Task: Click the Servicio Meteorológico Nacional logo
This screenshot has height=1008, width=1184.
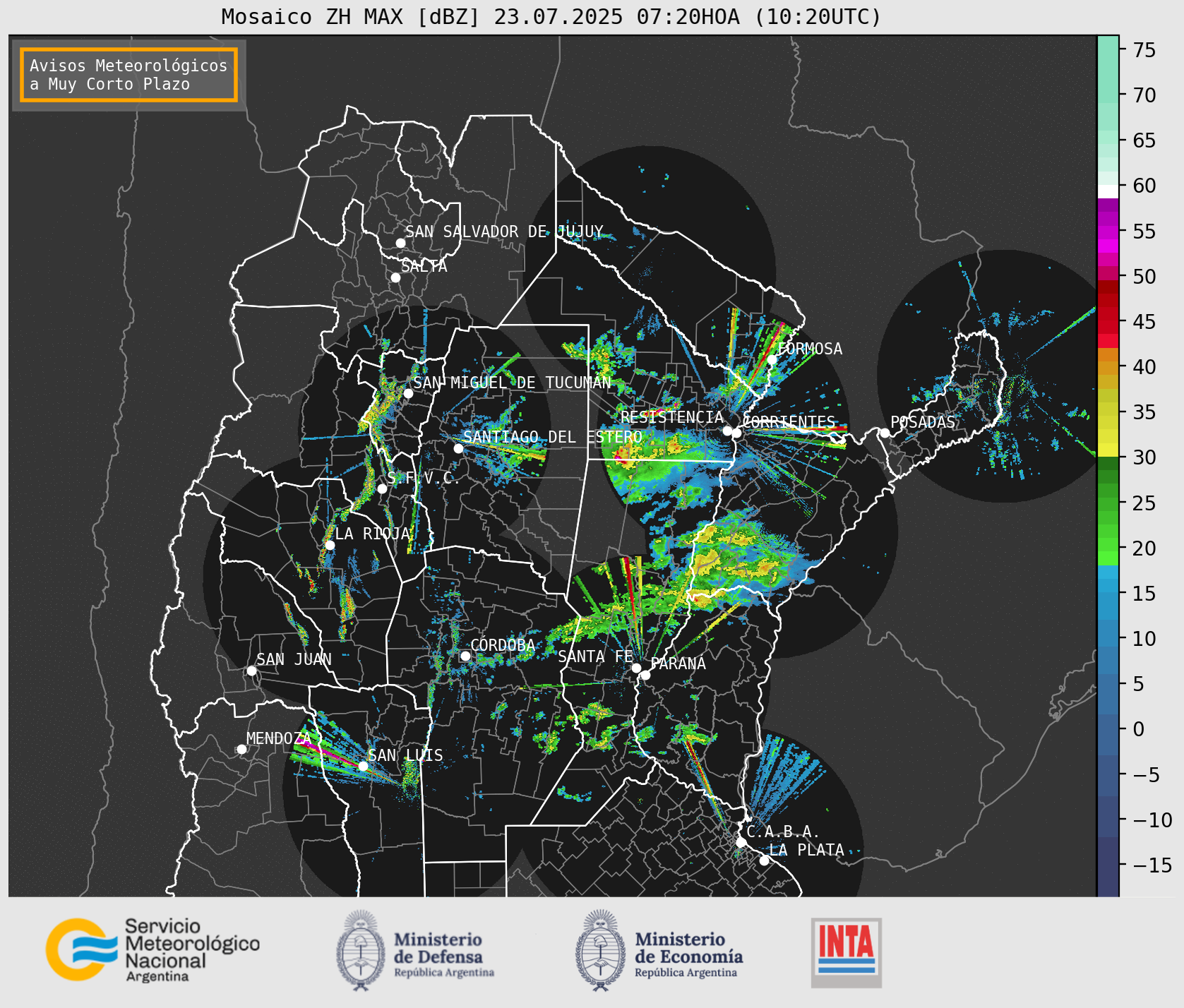Action: 153,949
